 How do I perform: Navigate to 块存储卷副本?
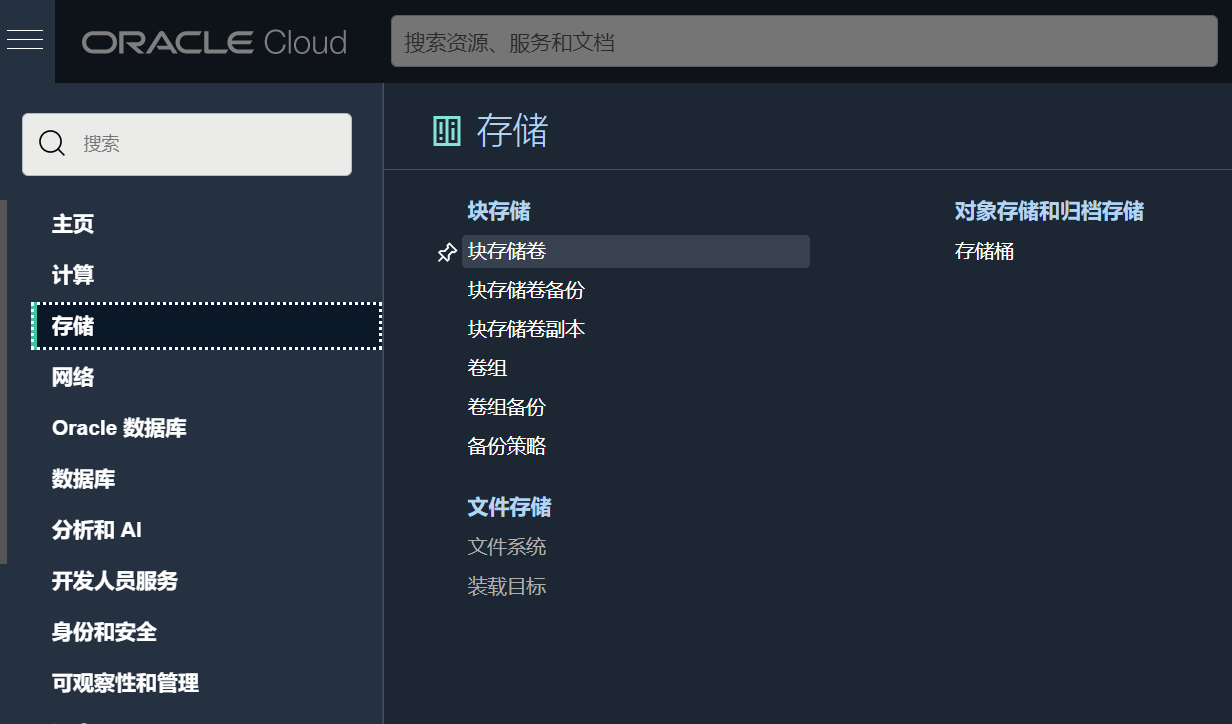pos(526,329)
